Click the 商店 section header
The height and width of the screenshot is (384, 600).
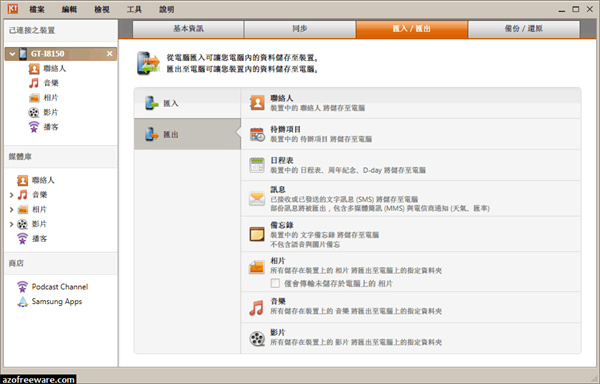16,263
